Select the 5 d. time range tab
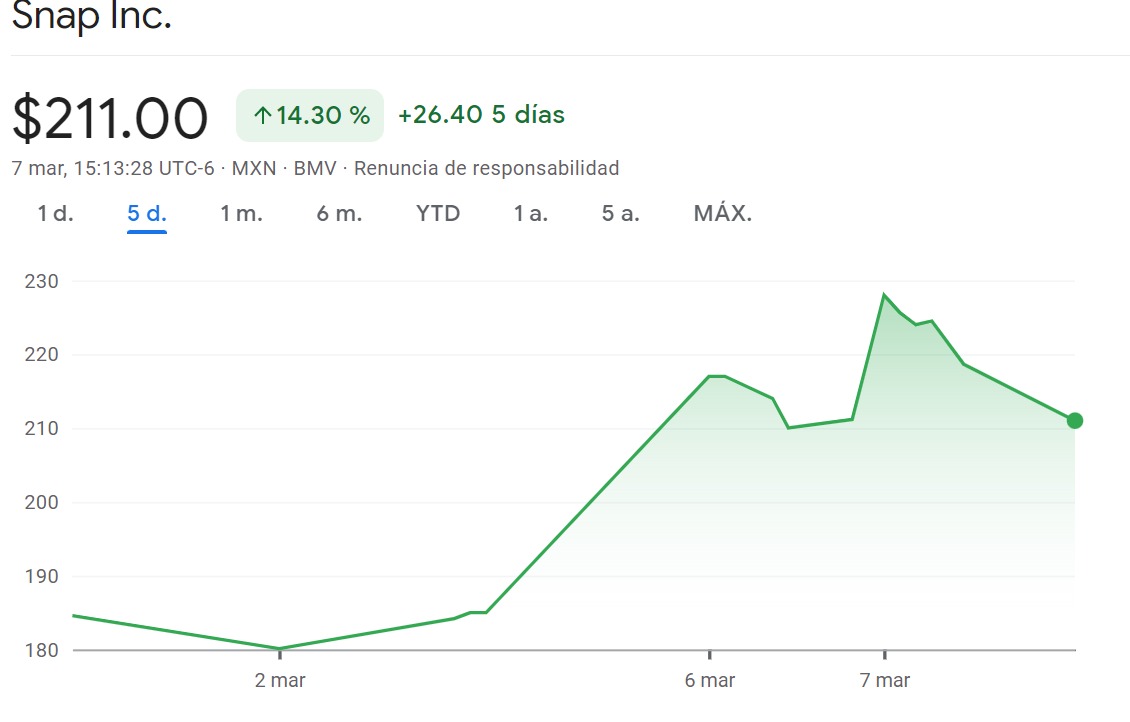This screenshot has width=1130, height=722. (147, 213)
